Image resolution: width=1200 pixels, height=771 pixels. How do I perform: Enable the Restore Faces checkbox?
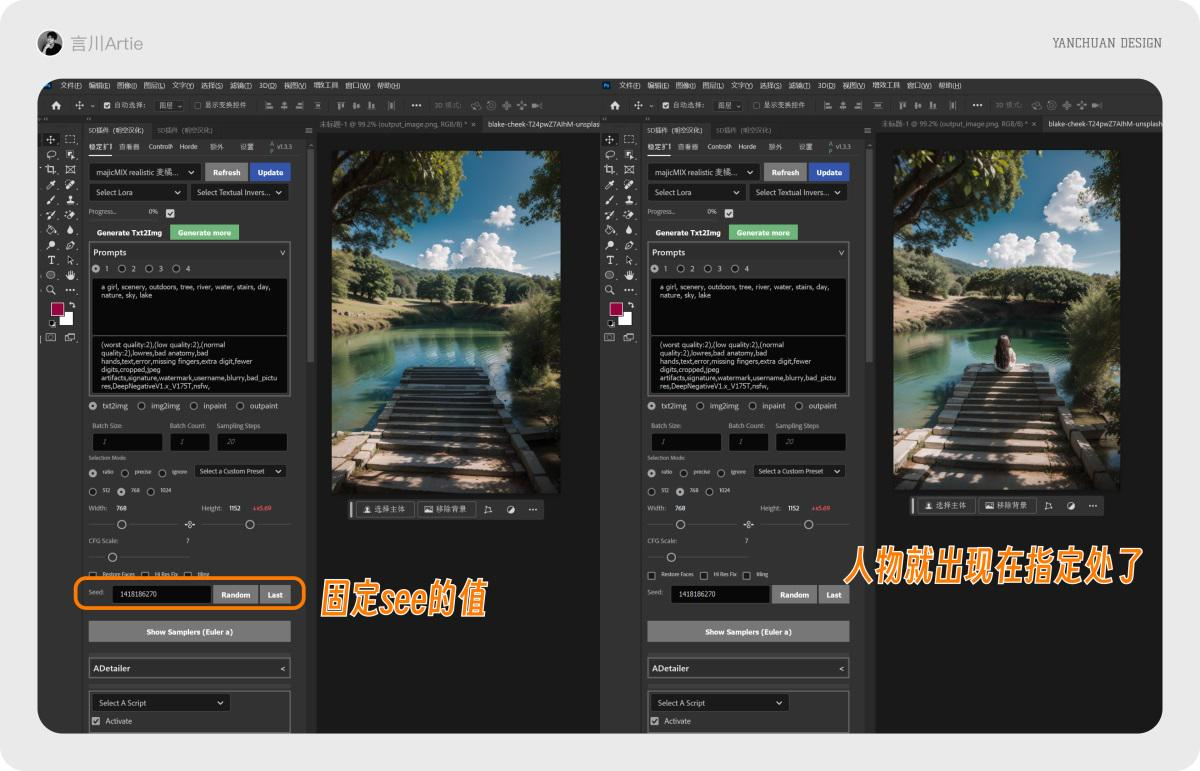coord(92,574)
